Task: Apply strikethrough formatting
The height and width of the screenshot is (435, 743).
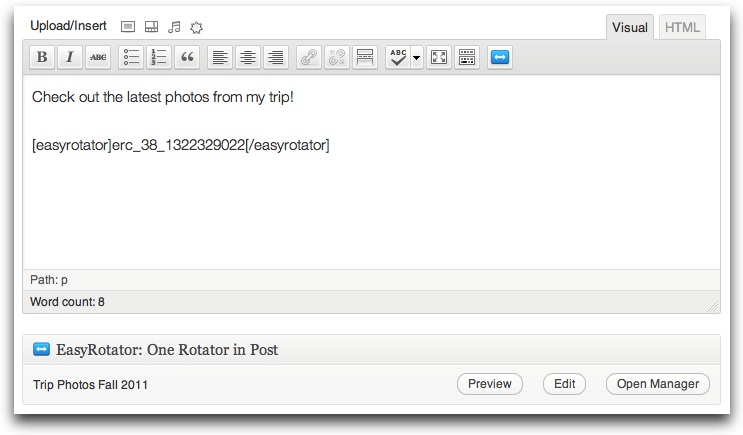Action: tap(98, 58)
